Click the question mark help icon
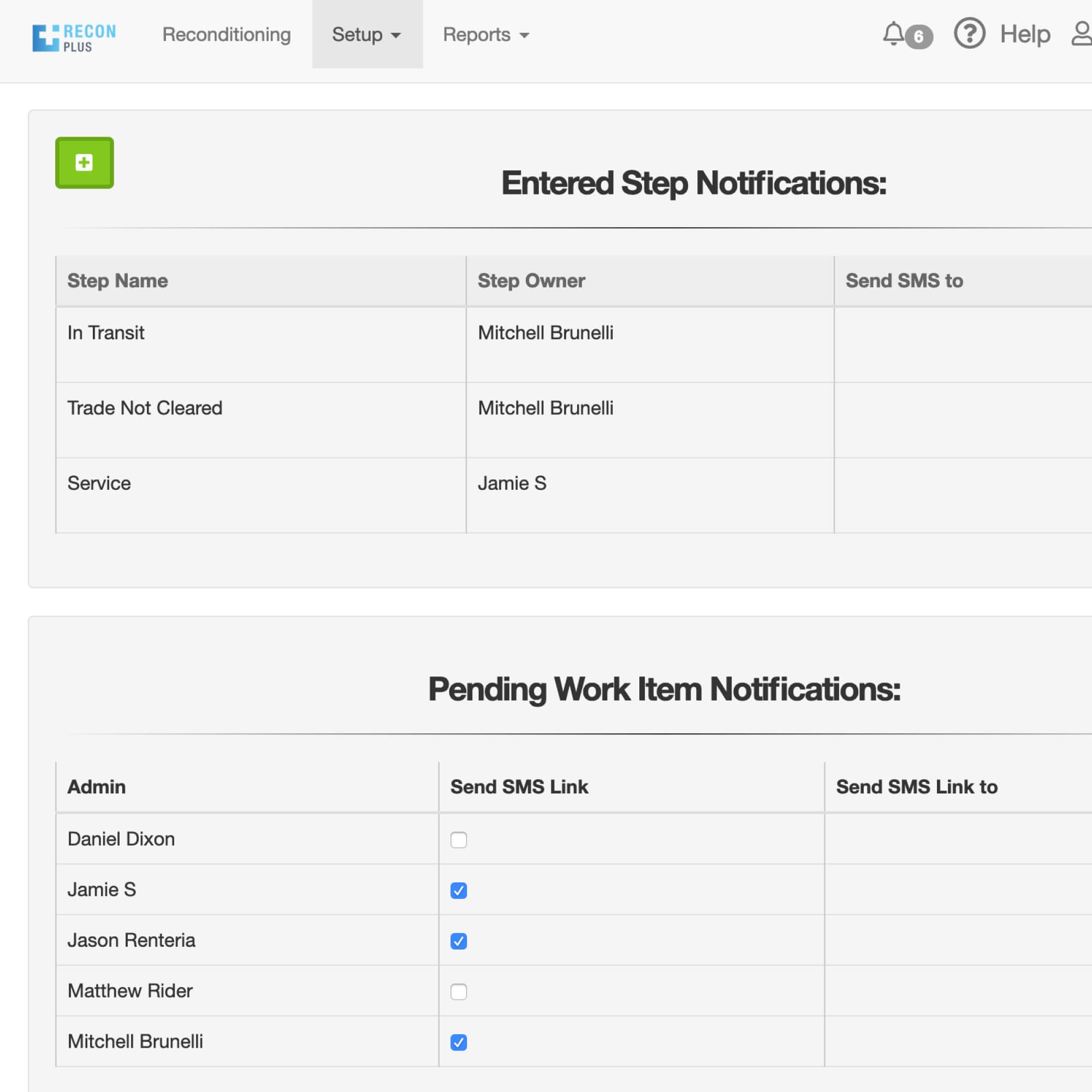The image size is (1092, 1092). [x=969, y=33]
